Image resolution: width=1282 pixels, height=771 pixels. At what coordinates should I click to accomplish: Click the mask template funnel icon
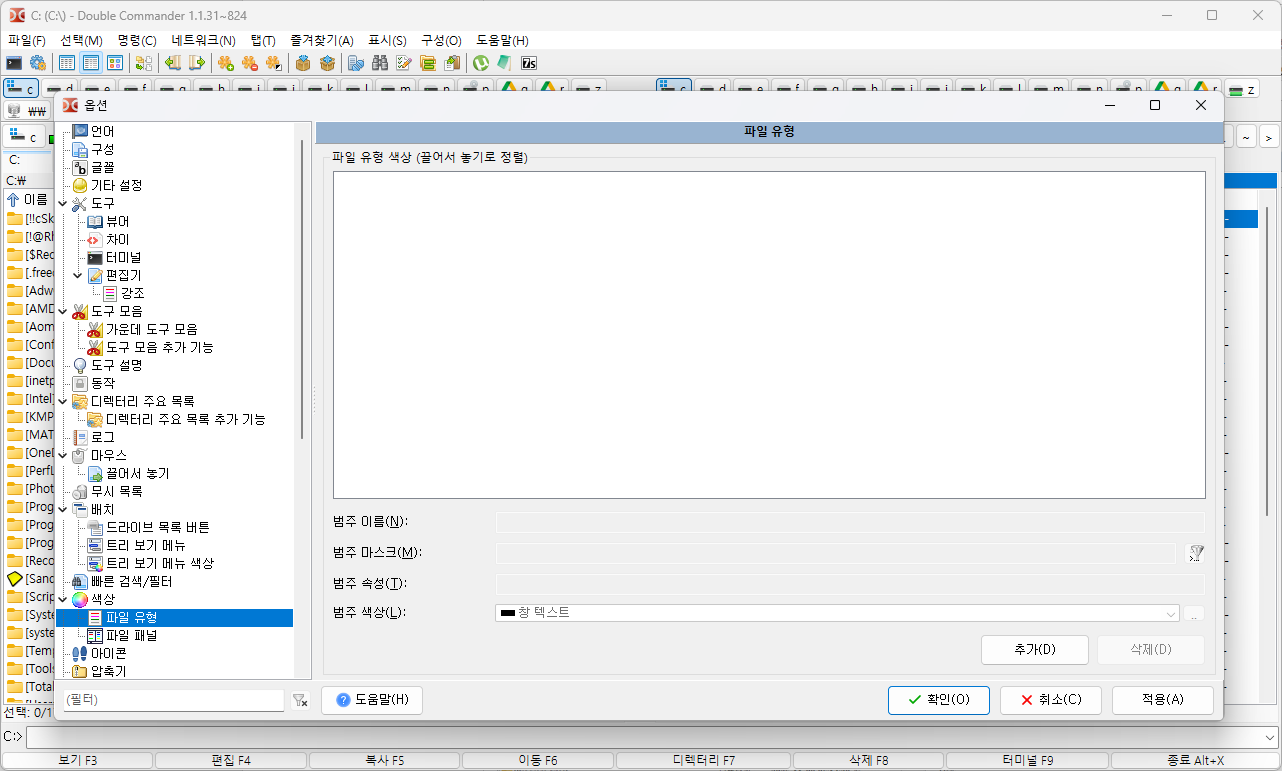click(x=1195, y=553)
